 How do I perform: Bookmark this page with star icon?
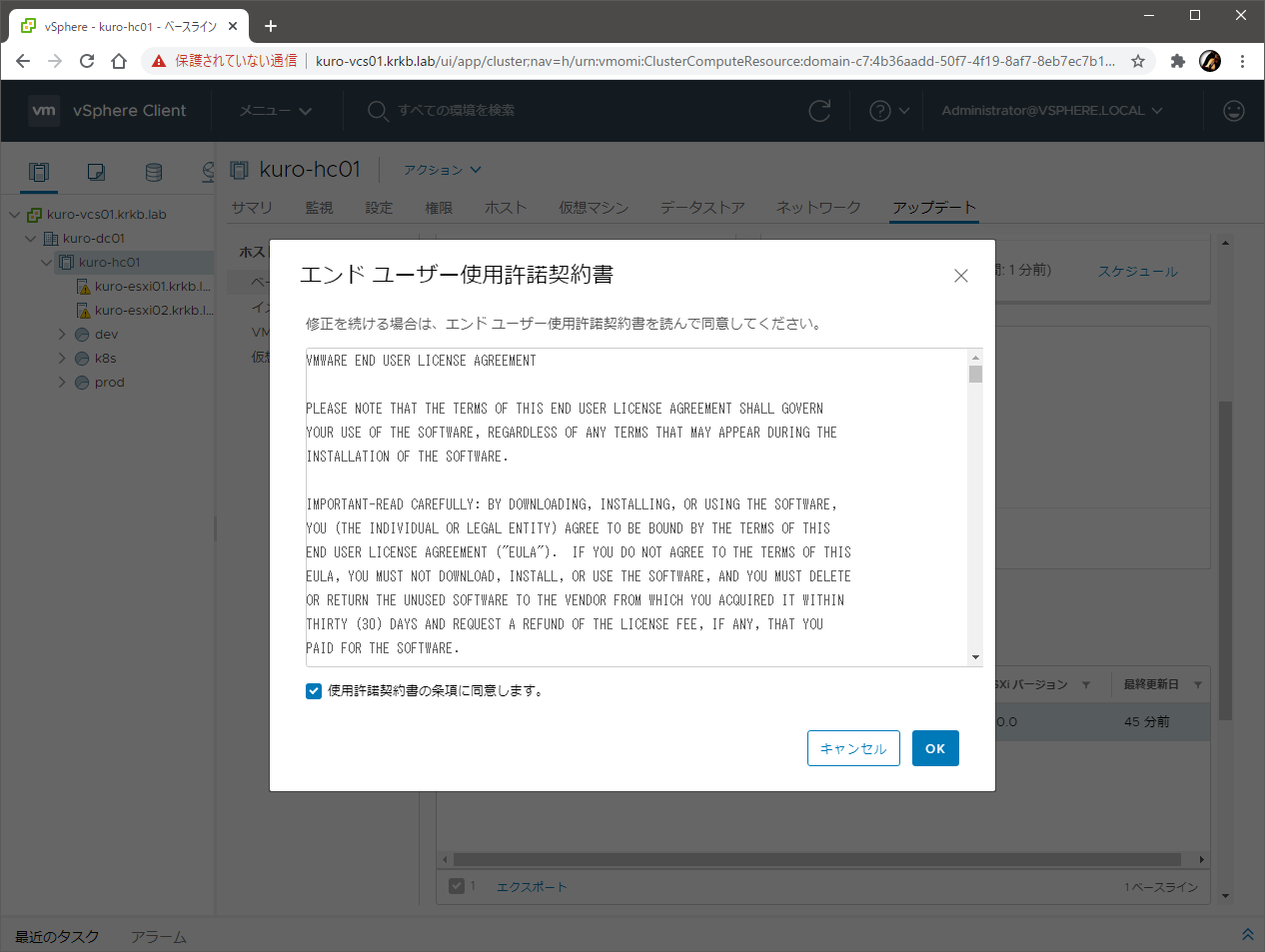pyautogui.click(x=1137, y=61)
